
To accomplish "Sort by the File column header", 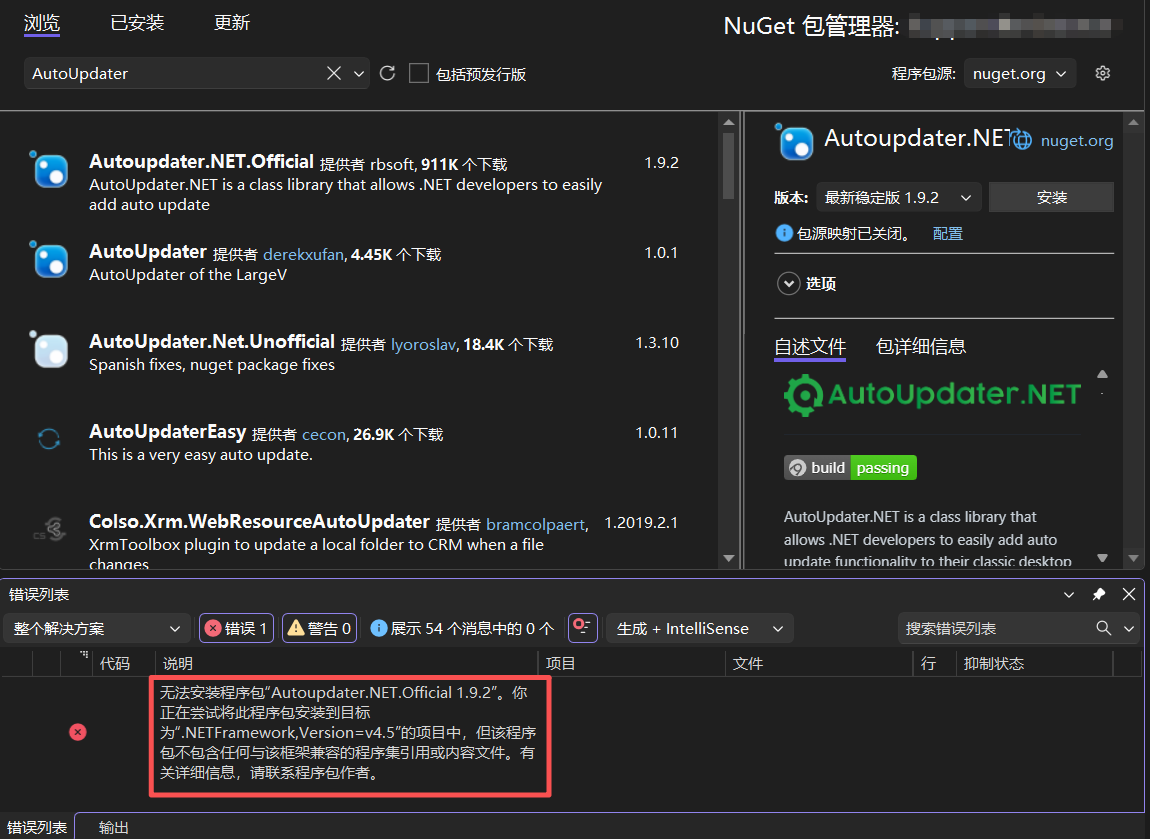I will (x=747, y=663).
